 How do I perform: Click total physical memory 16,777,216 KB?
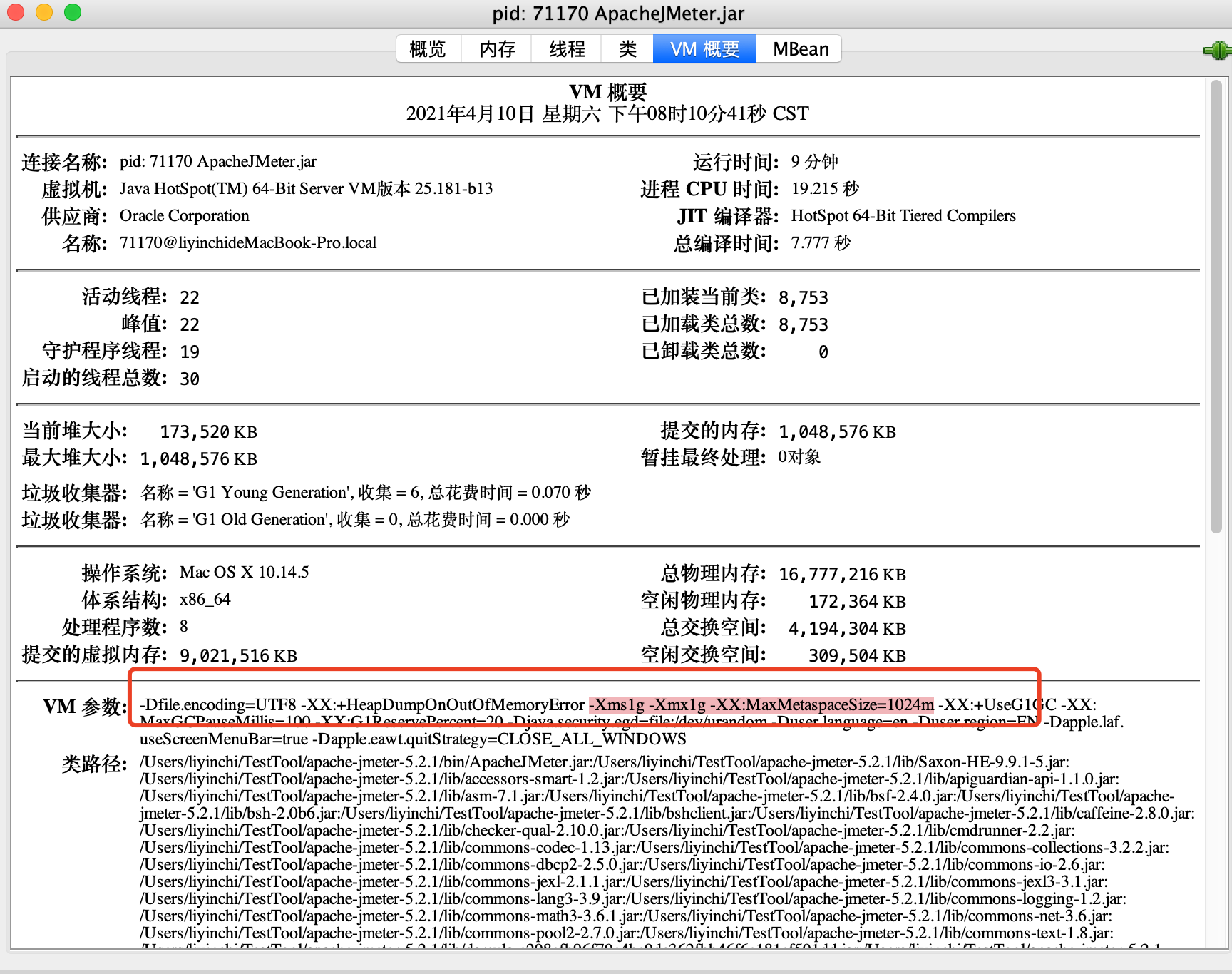pyautogui.click(x=842, y=575)
